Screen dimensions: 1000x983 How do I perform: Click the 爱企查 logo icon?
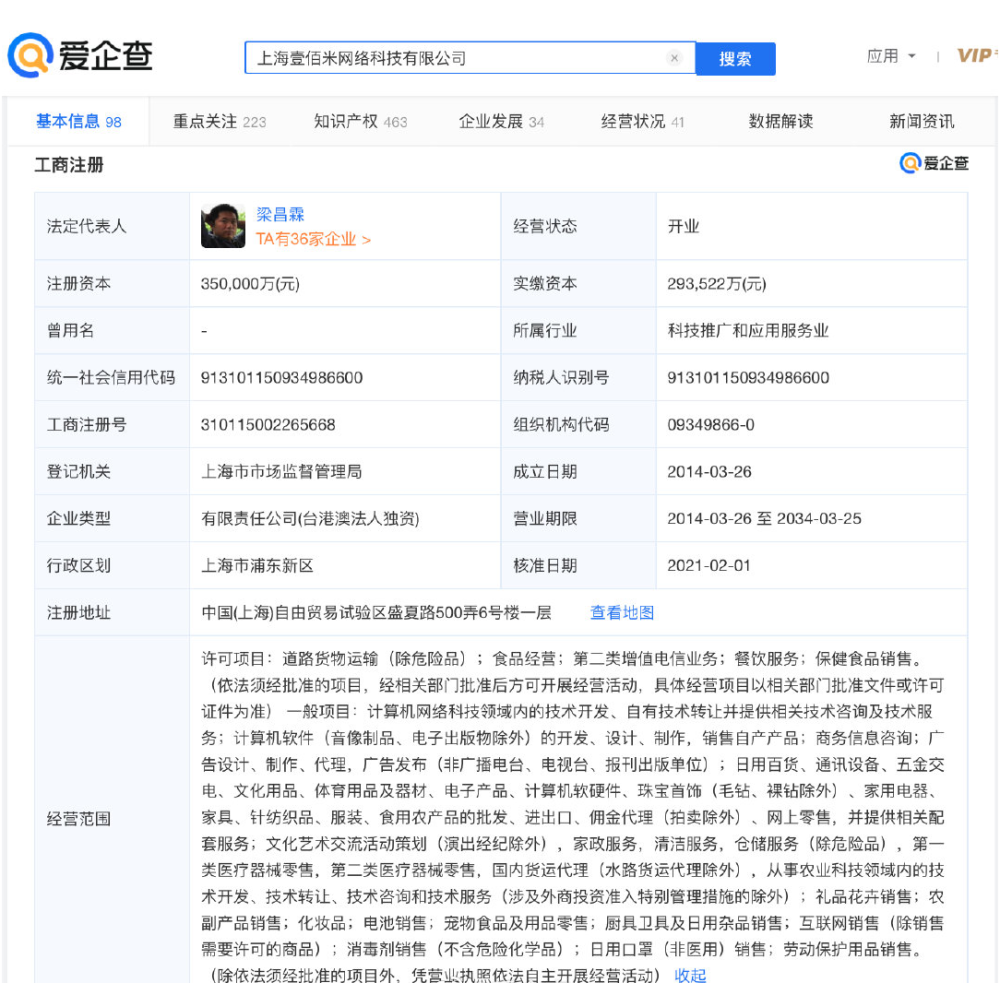click(x=80, y=55)
